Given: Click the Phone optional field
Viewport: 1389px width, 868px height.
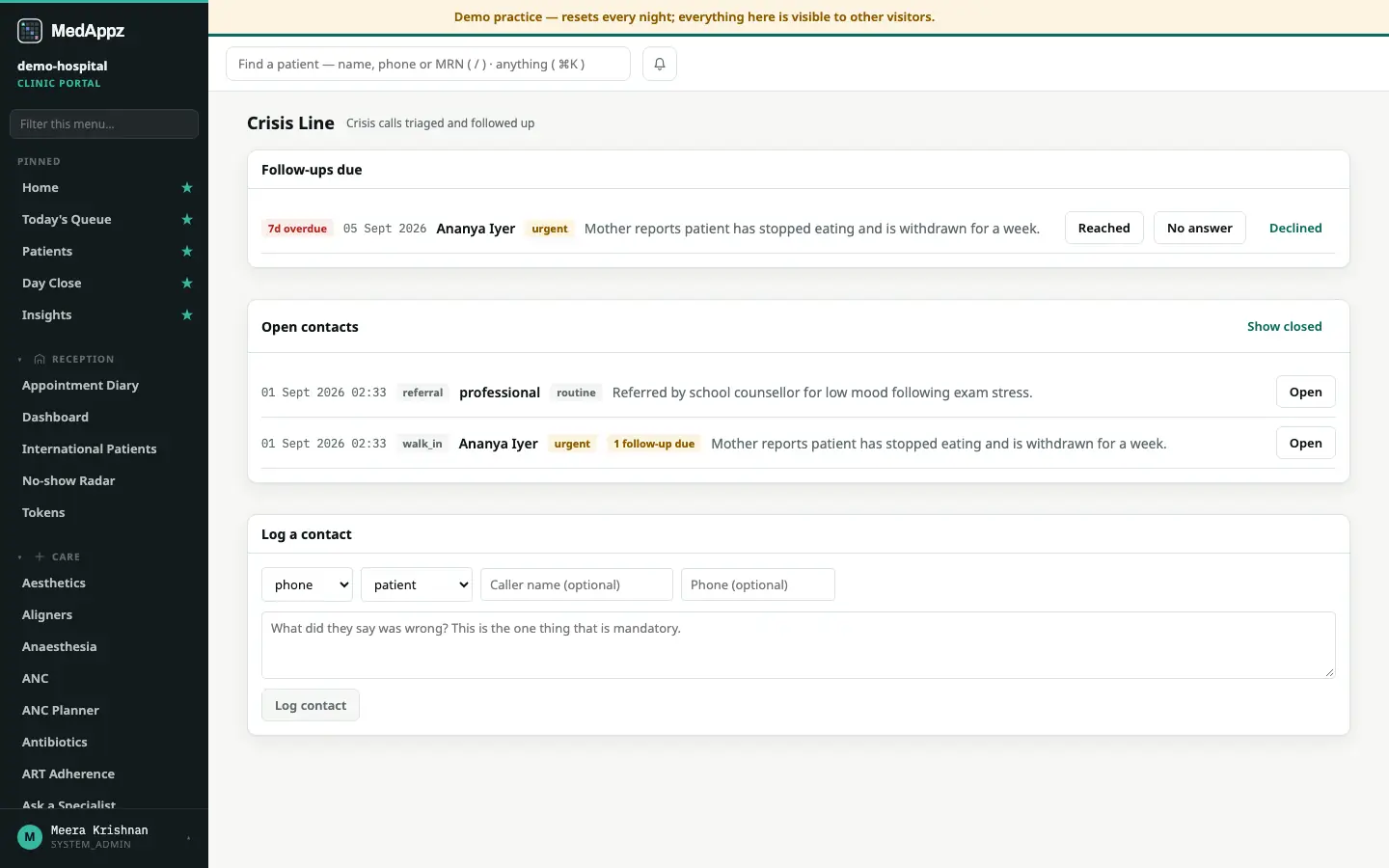Looking at the screenshot, I should point(758,584).
